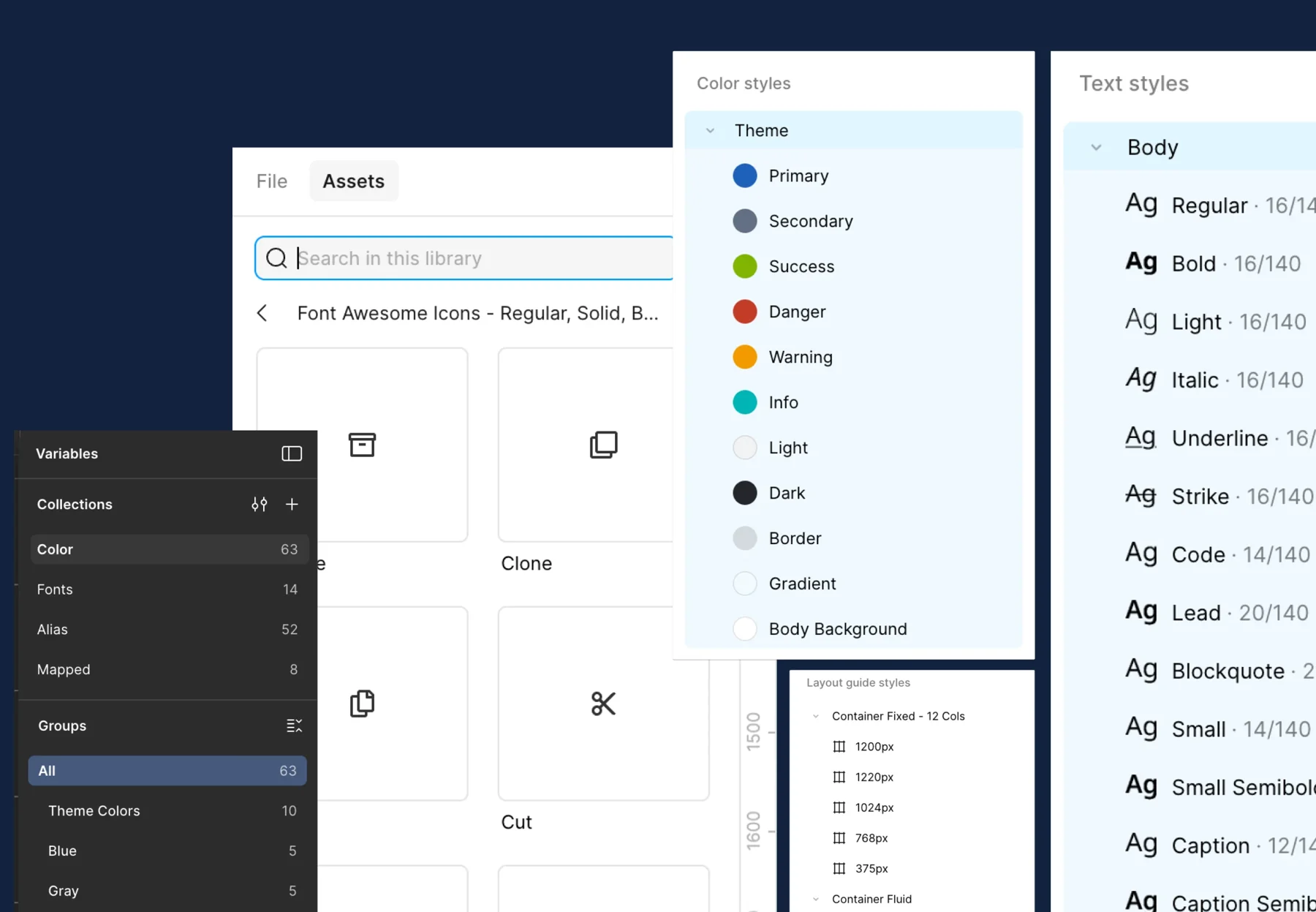Click the Ag preview for Bold text style
The width and height of the screenshot is (1316, 912).
coord(1141,262)
